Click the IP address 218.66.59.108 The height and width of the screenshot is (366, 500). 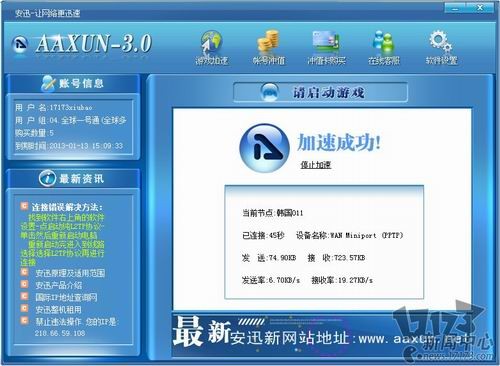coord(60,333)
